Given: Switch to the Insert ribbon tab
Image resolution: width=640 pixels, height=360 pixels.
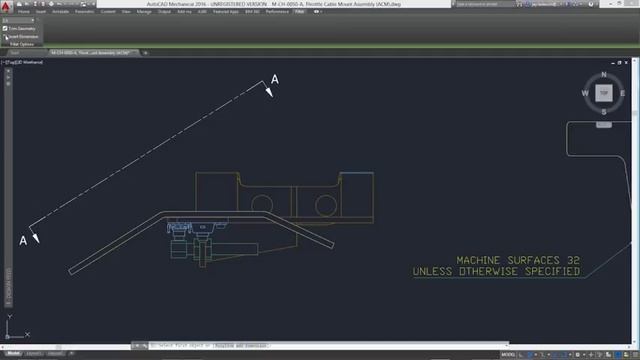Looking at the screenshot, I should point(41,12).
